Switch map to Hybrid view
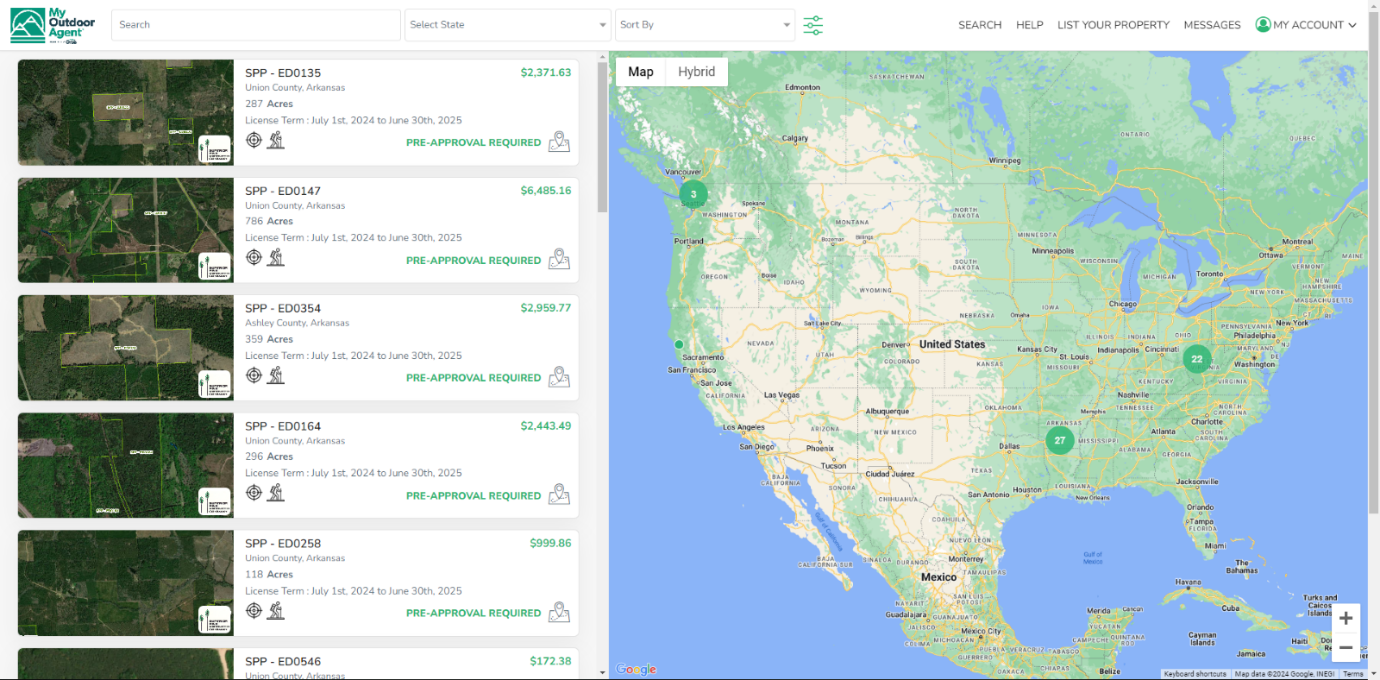This screenshot has width=1380, height=680. [696, 72]
